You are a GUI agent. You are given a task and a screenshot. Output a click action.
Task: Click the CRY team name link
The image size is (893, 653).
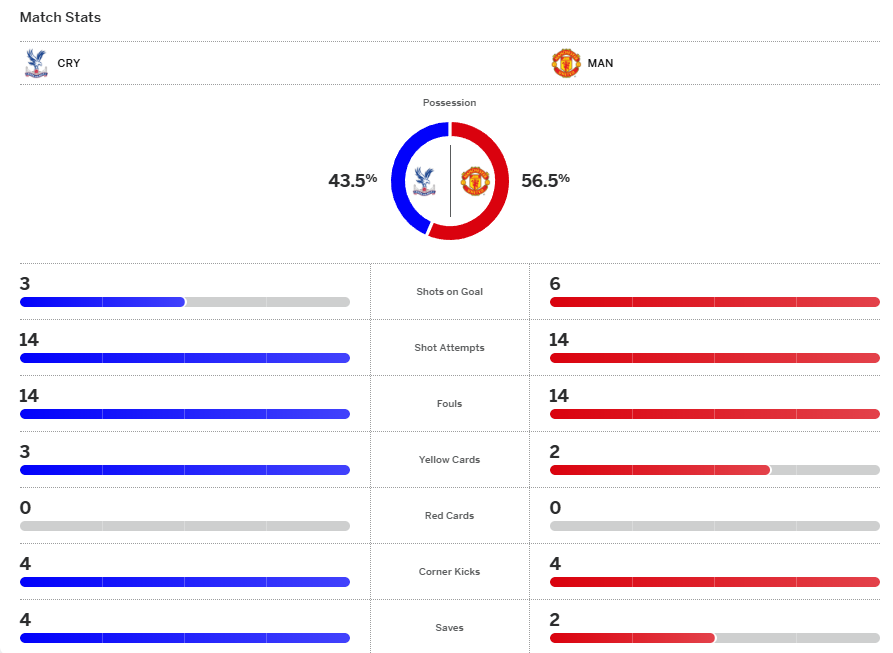click(x=69, y=63)
